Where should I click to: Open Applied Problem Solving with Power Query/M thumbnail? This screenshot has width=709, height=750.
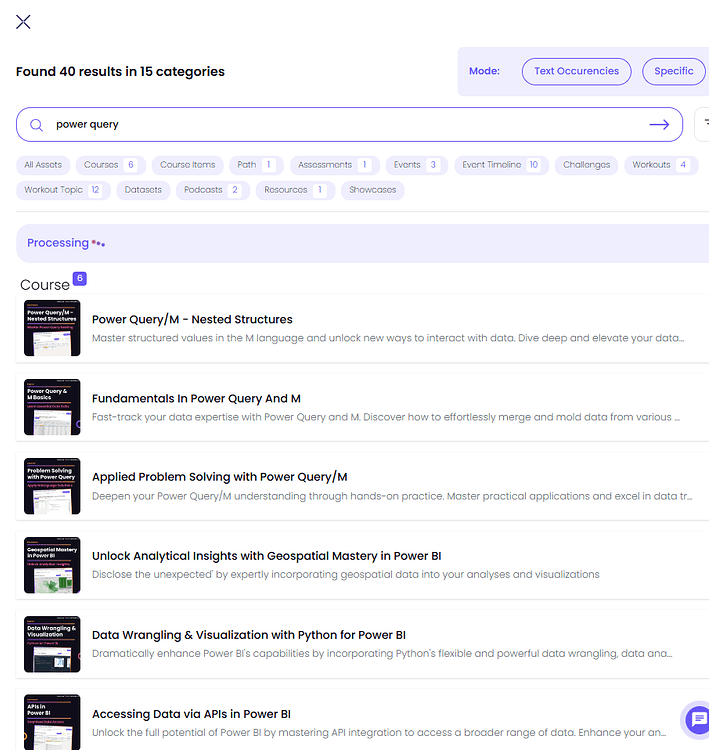pyautogui.click(x=52, y=485)
